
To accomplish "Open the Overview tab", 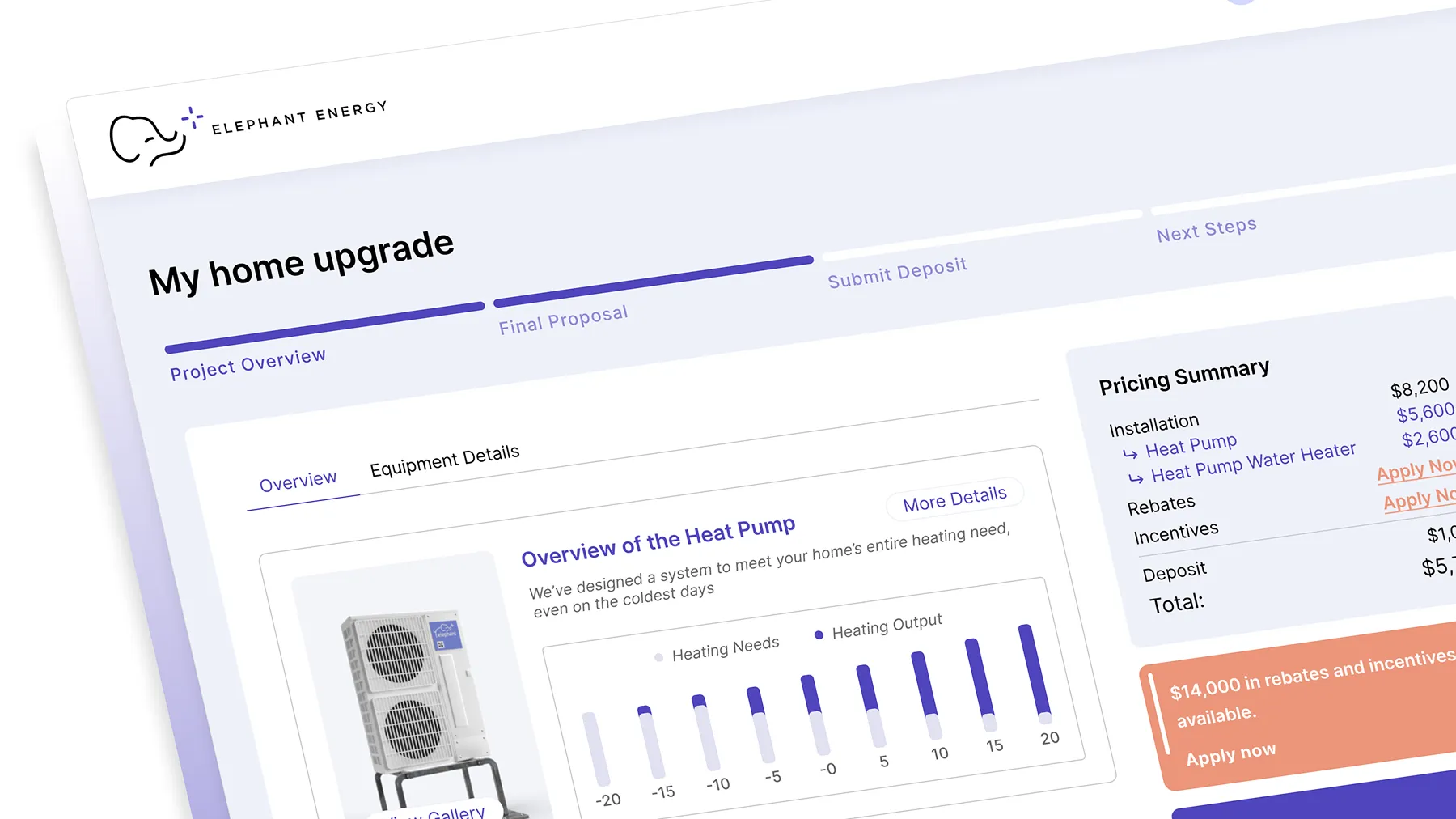I will (x=298, y=482).
